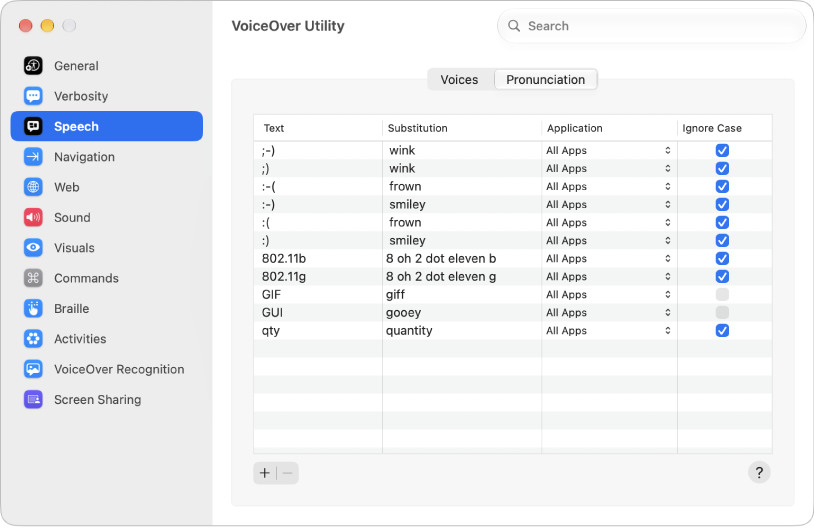Open Application popup for :( frown row
This screenshot has height=528, width=814.
[x=608, y=222]
